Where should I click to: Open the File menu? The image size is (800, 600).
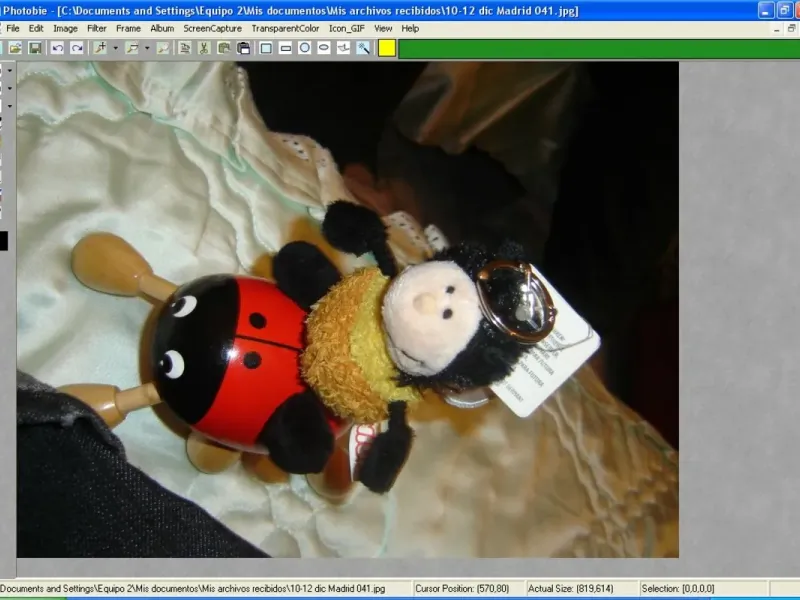pos(12,29)
